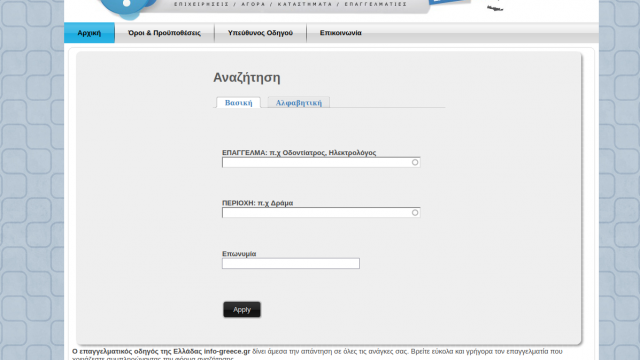Click the autocomplete circle in ΠΕΡΙΟΧΗ field

[x=415, y=213]
